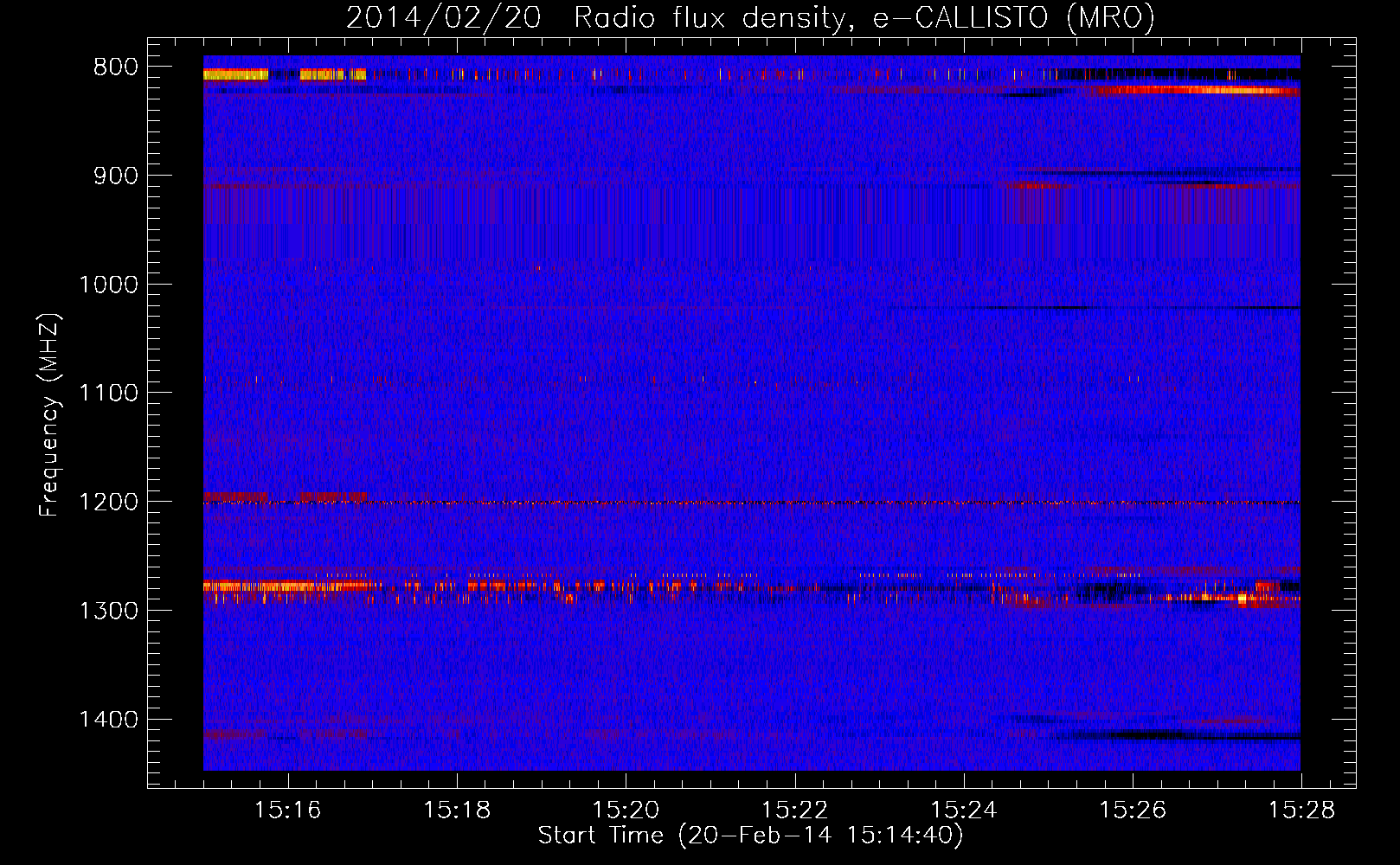Select the '1400' frequency axis label
This screenshot has height=865, width=1400.
(x=109, y=720)
